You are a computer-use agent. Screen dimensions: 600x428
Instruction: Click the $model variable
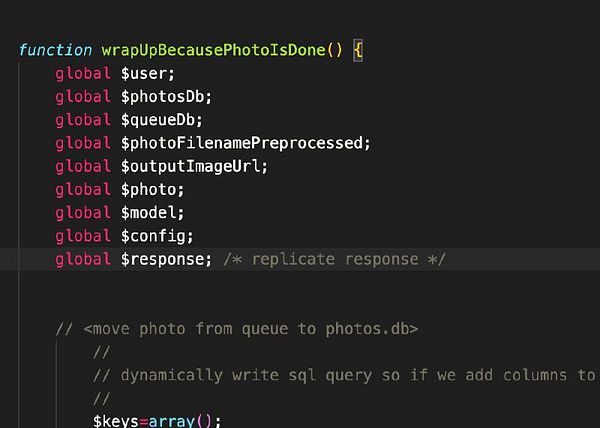(x=152, y=212)
